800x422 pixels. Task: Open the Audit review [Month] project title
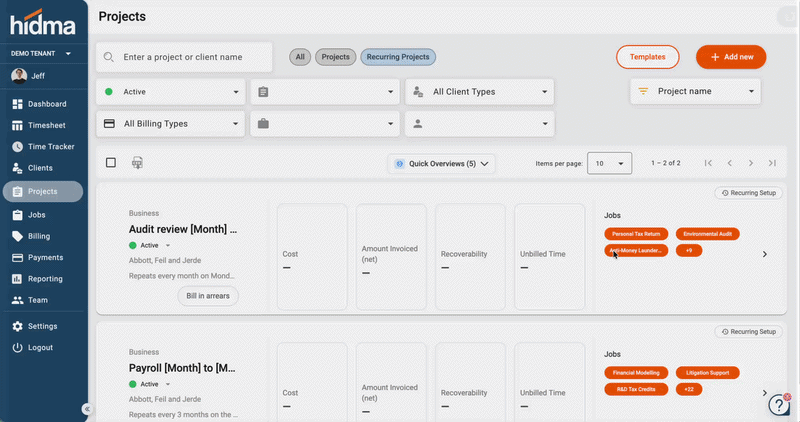(x=183, y=229)
